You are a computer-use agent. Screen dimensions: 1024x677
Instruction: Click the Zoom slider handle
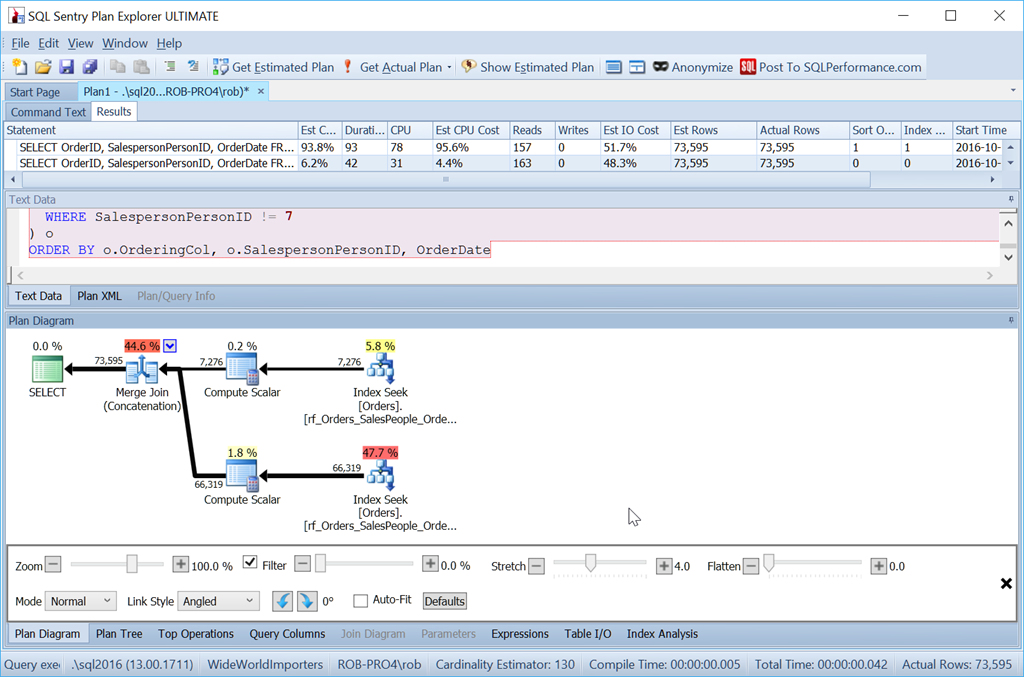(132, 565)
